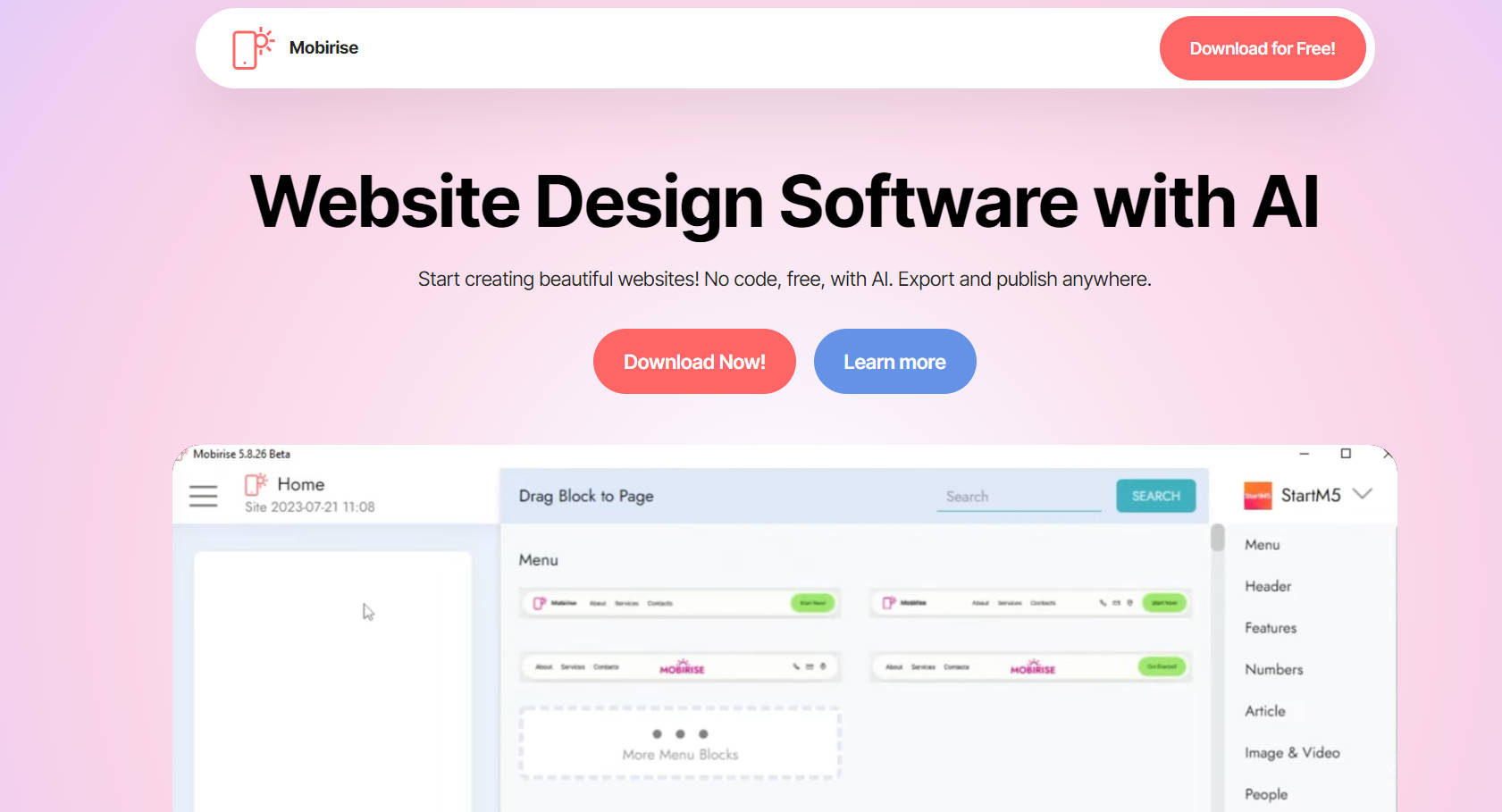Click the block search input field
Screen dimensions: 1502x812
pos(1019,496)
